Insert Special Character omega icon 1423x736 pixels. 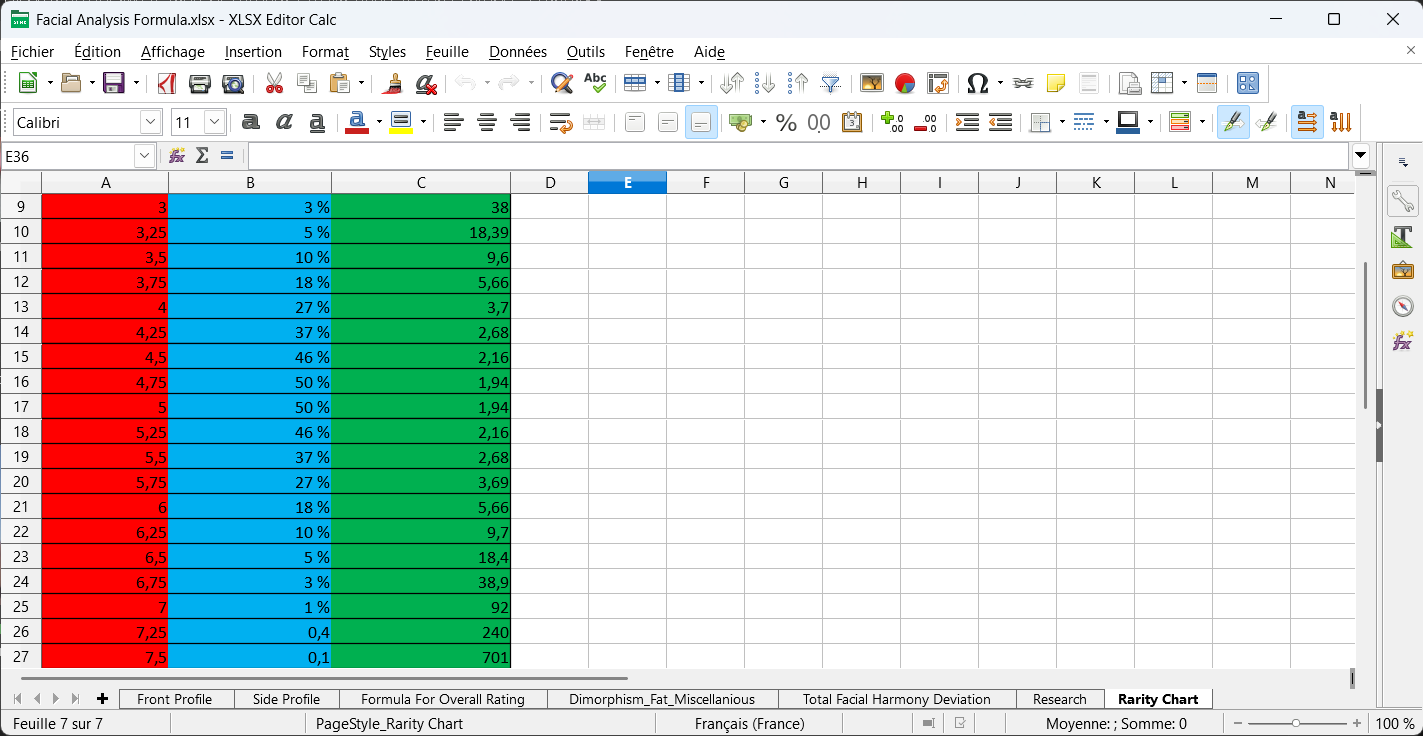[x=978, y=83]
